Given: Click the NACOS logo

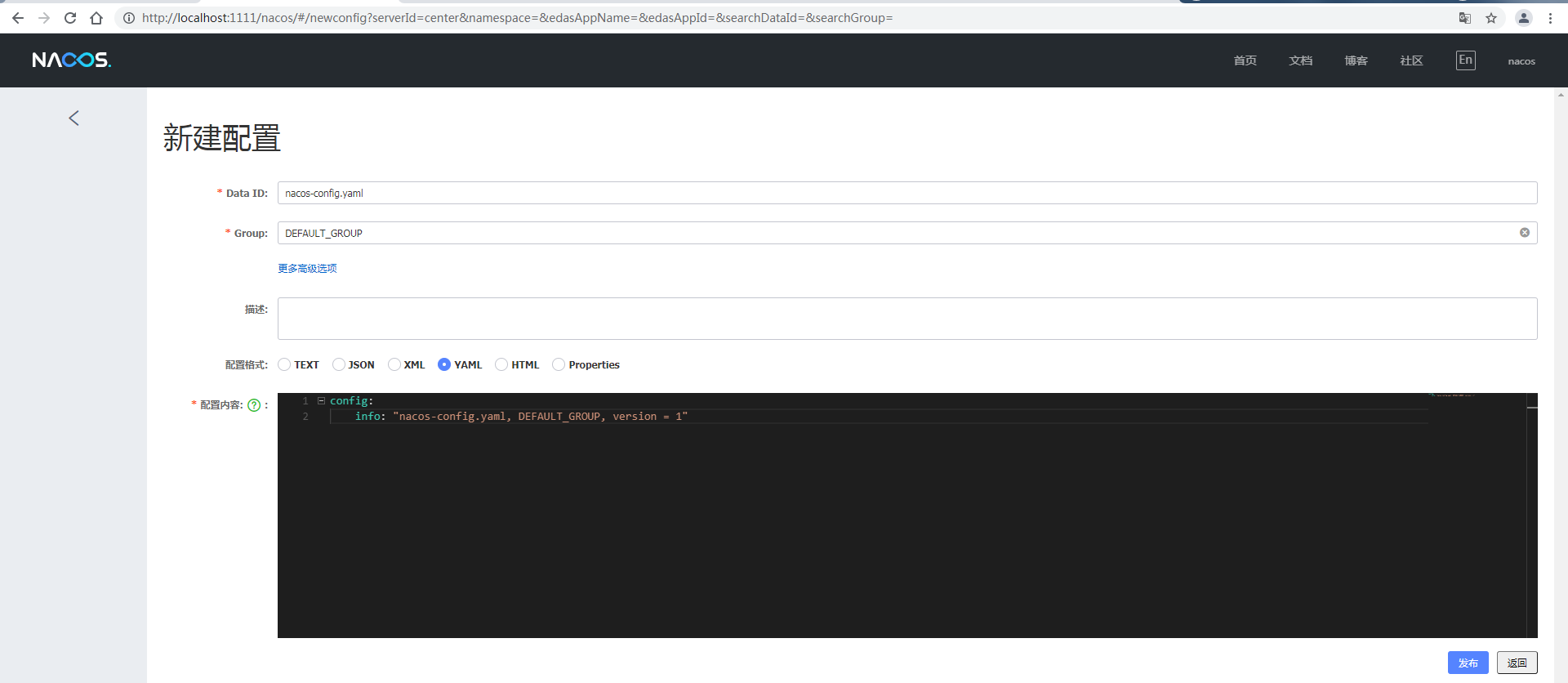Looking at the screenshot, I should pyautogui.click(x=71, y=60).
